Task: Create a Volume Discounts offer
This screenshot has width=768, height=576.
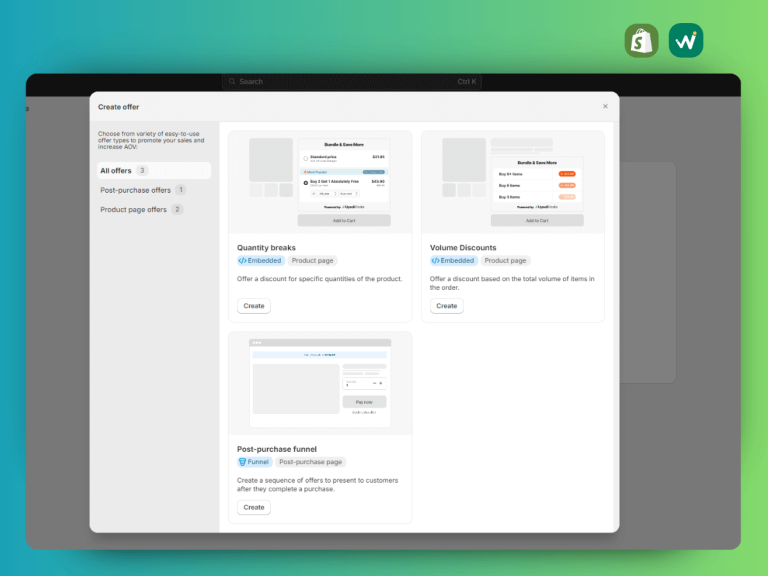Action: click(447, 306)
